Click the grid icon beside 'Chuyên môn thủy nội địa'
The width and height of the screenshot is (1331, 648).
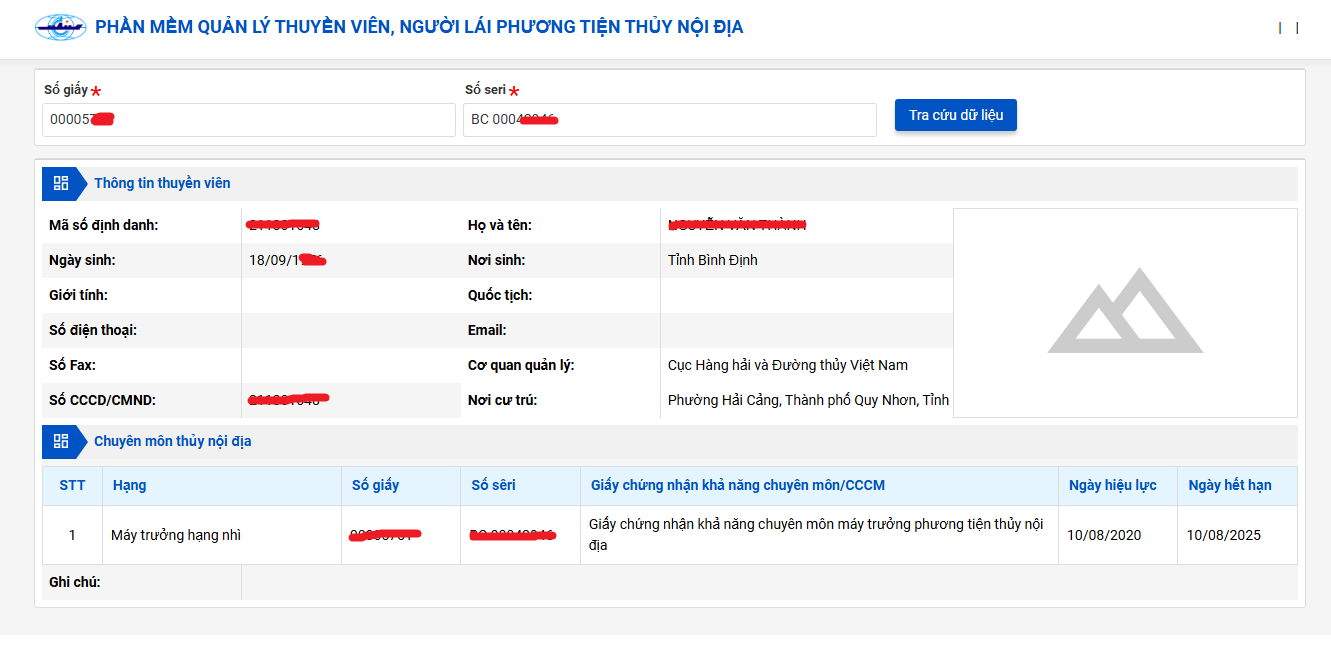60,440
